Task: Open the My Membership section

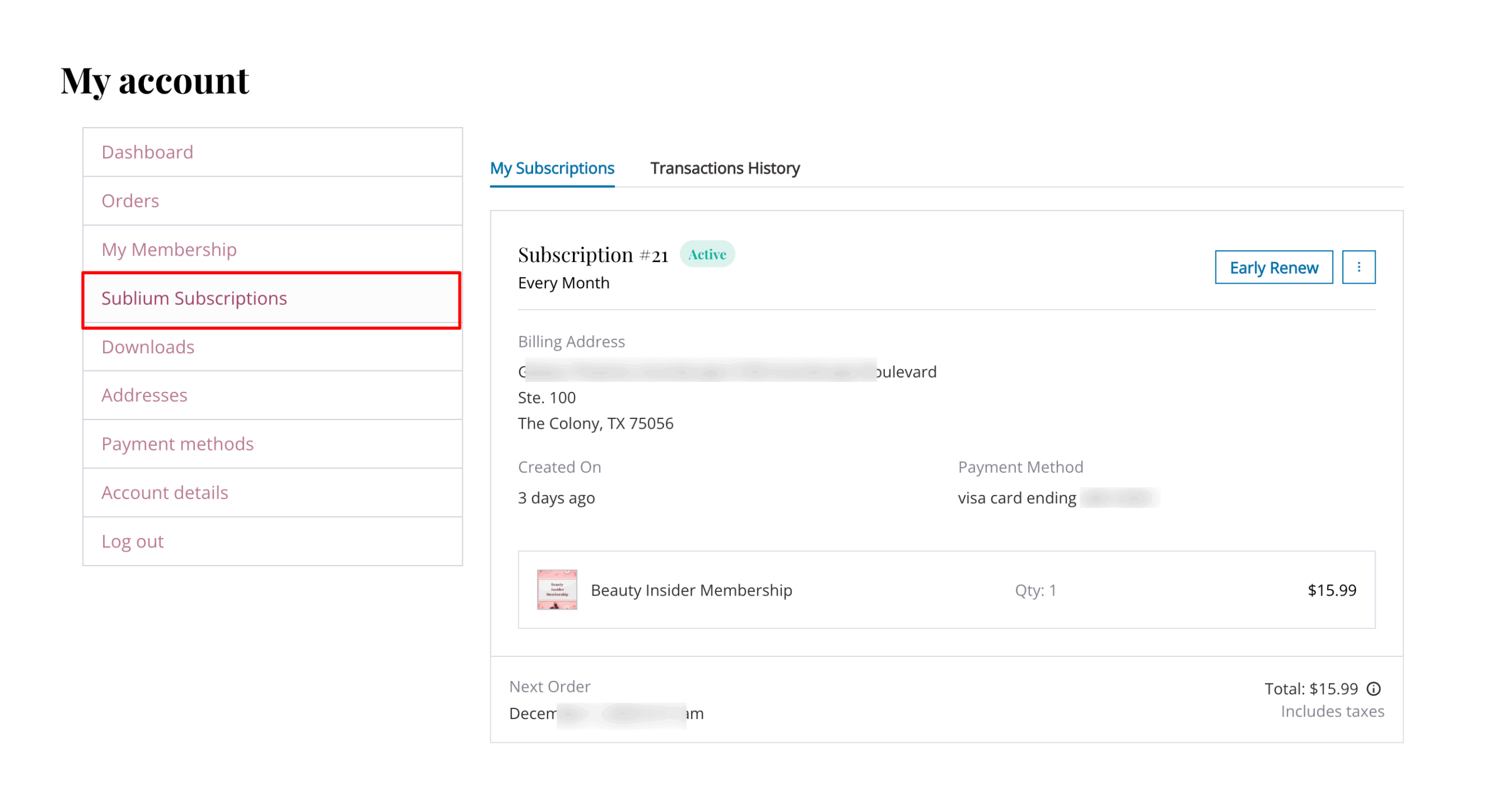Action: pos(169,250)
